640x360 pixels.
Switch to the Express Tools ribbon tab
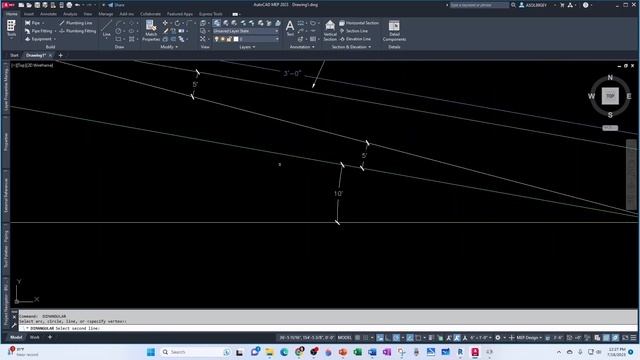[211, 14]
